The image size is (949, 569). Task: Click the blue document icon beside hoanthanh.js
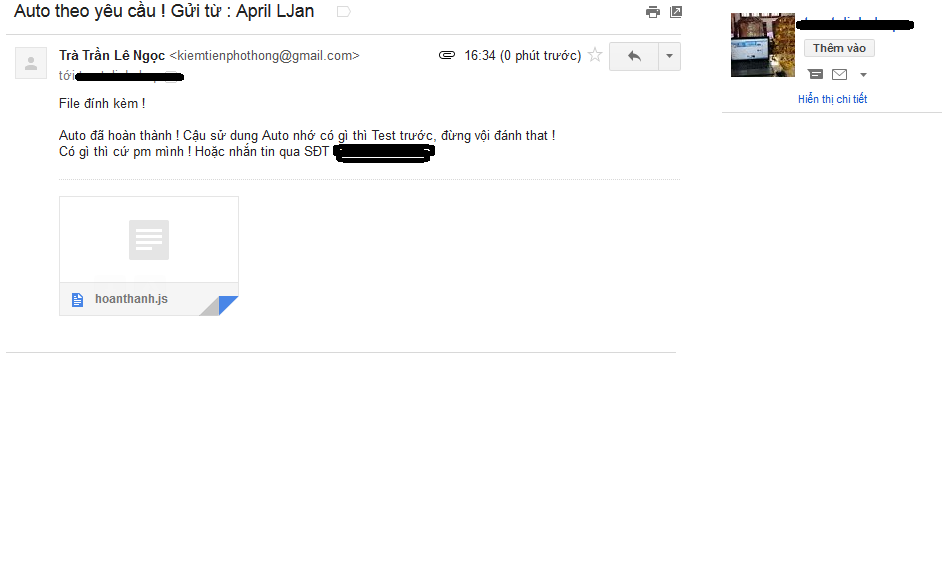click(77, 300)
